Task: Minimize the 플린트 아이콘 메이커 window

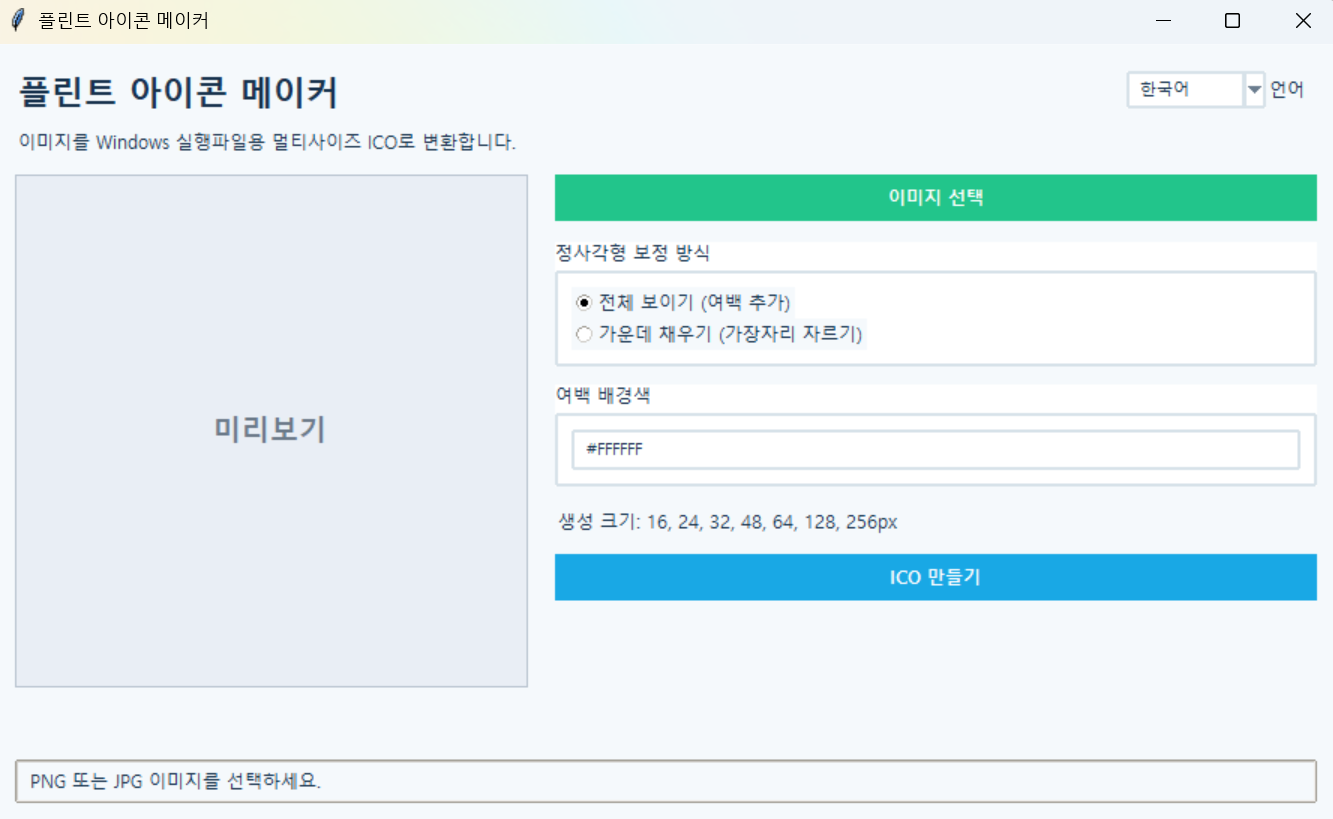Action: point(1163,21)
